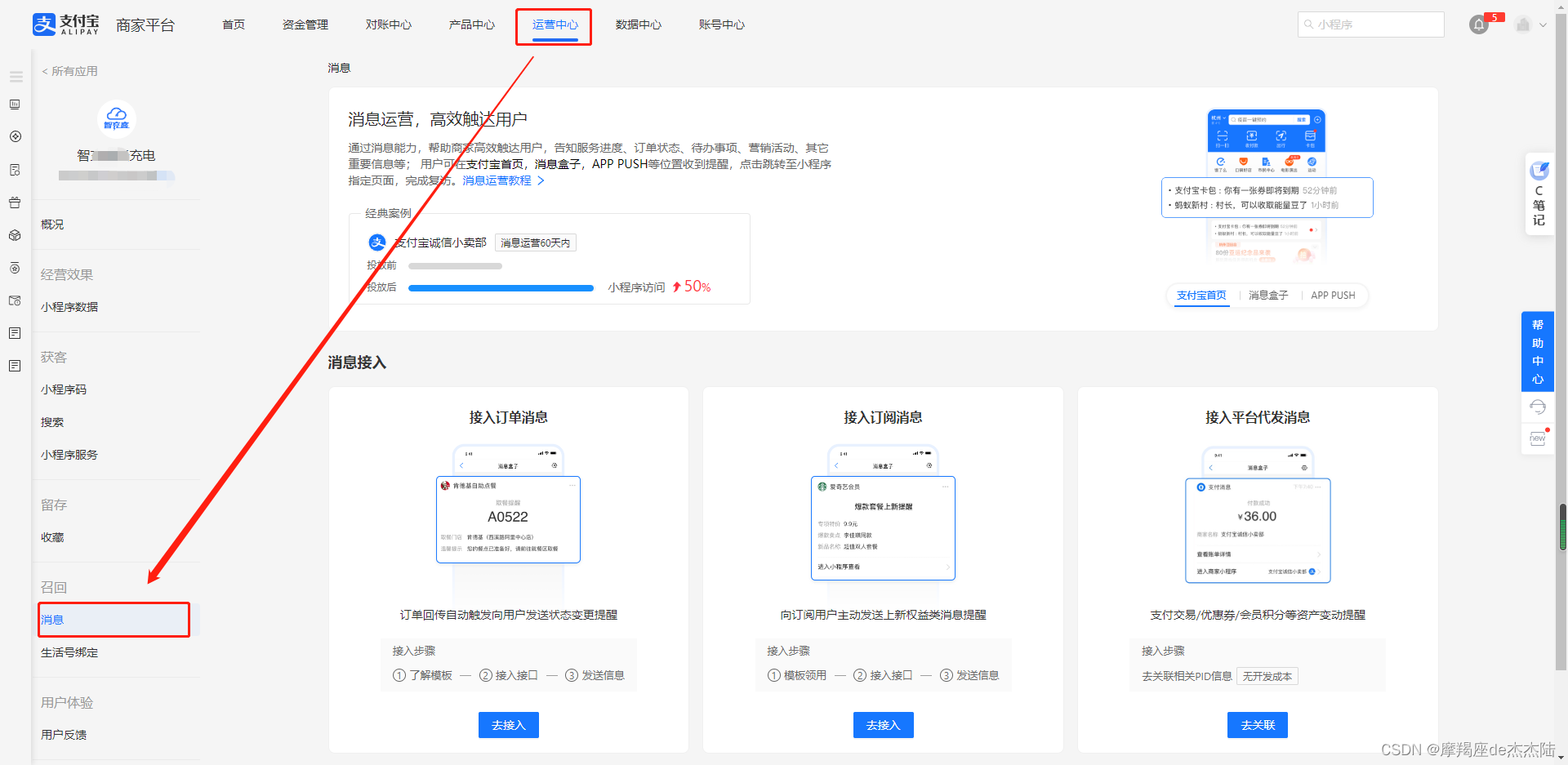Open the blue 帮助中心 side button

[x=1538, y=352]
